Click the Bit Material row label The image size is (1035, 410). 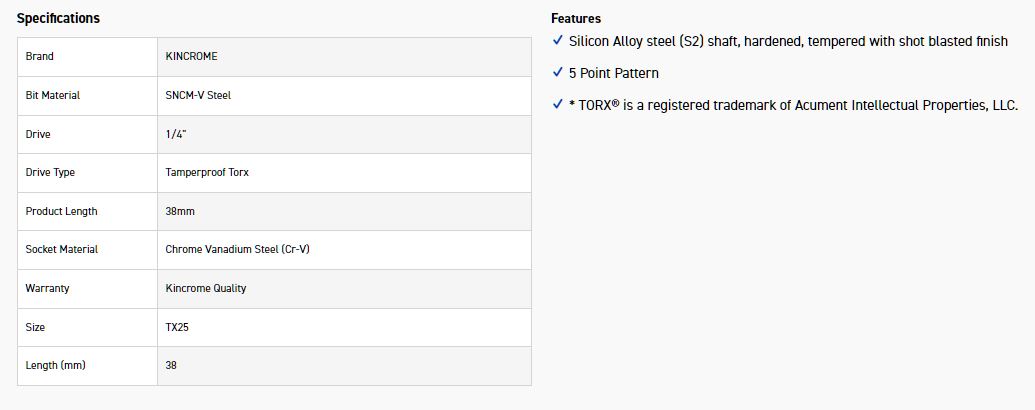[53, 95]
